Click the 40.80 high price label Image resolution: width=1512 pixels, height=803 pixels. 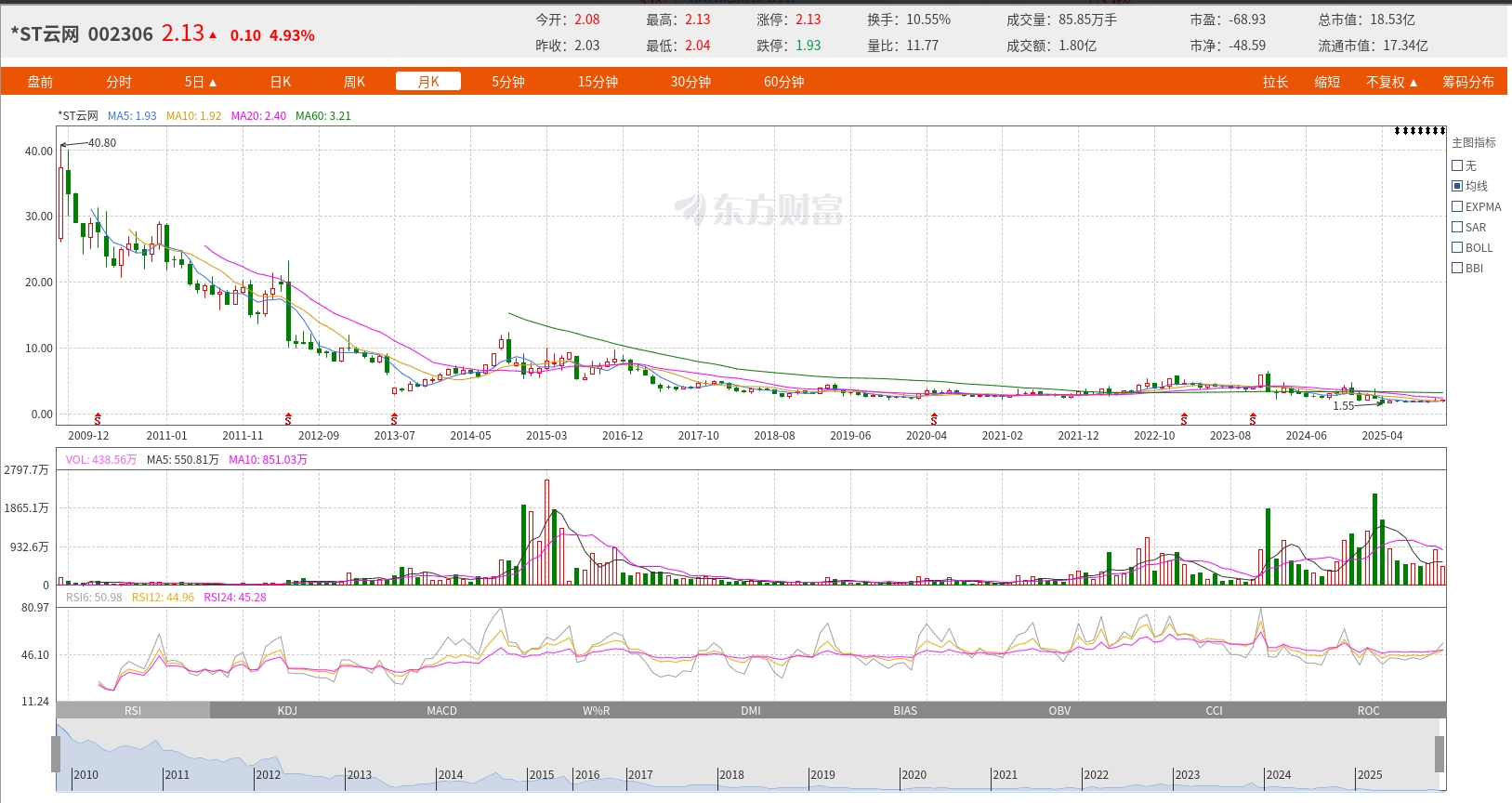coord(102,143)
